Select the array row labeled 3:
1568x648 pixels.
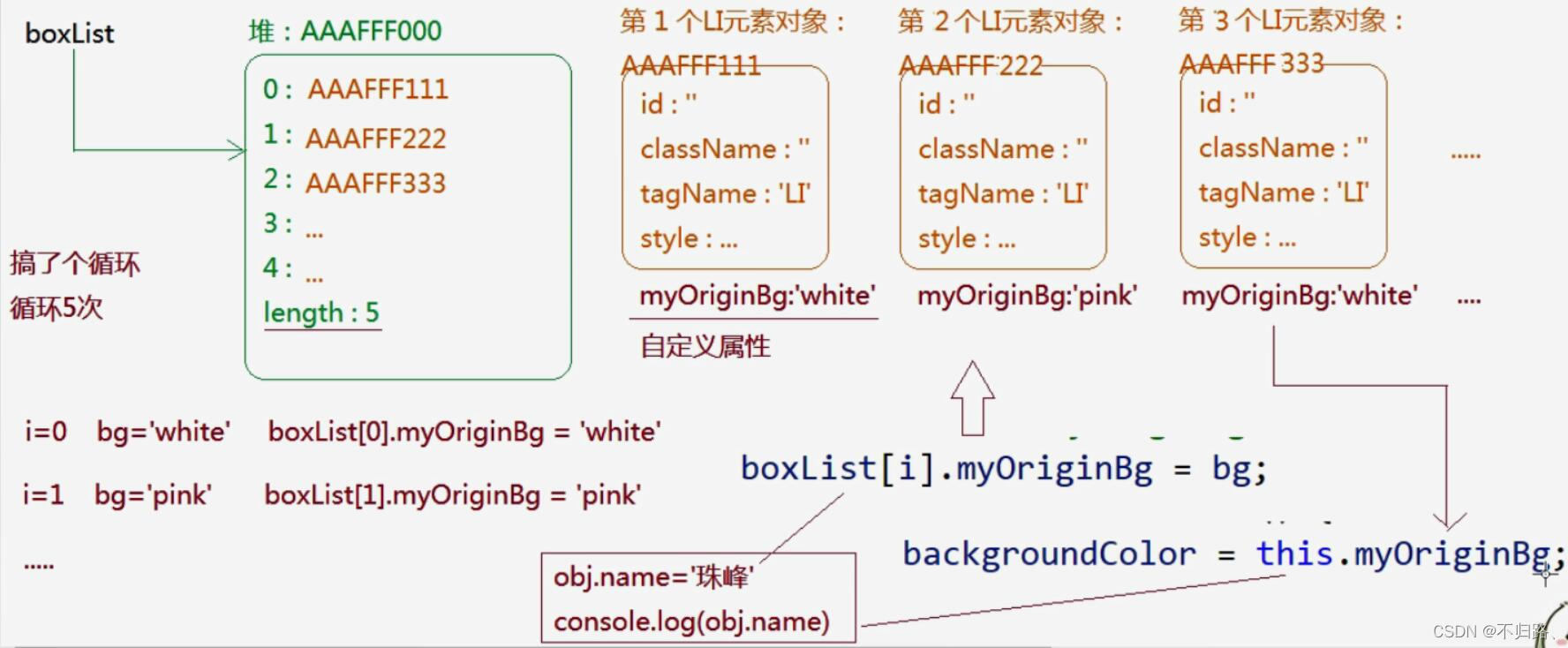pyautogui.click(x=293, y=224)
